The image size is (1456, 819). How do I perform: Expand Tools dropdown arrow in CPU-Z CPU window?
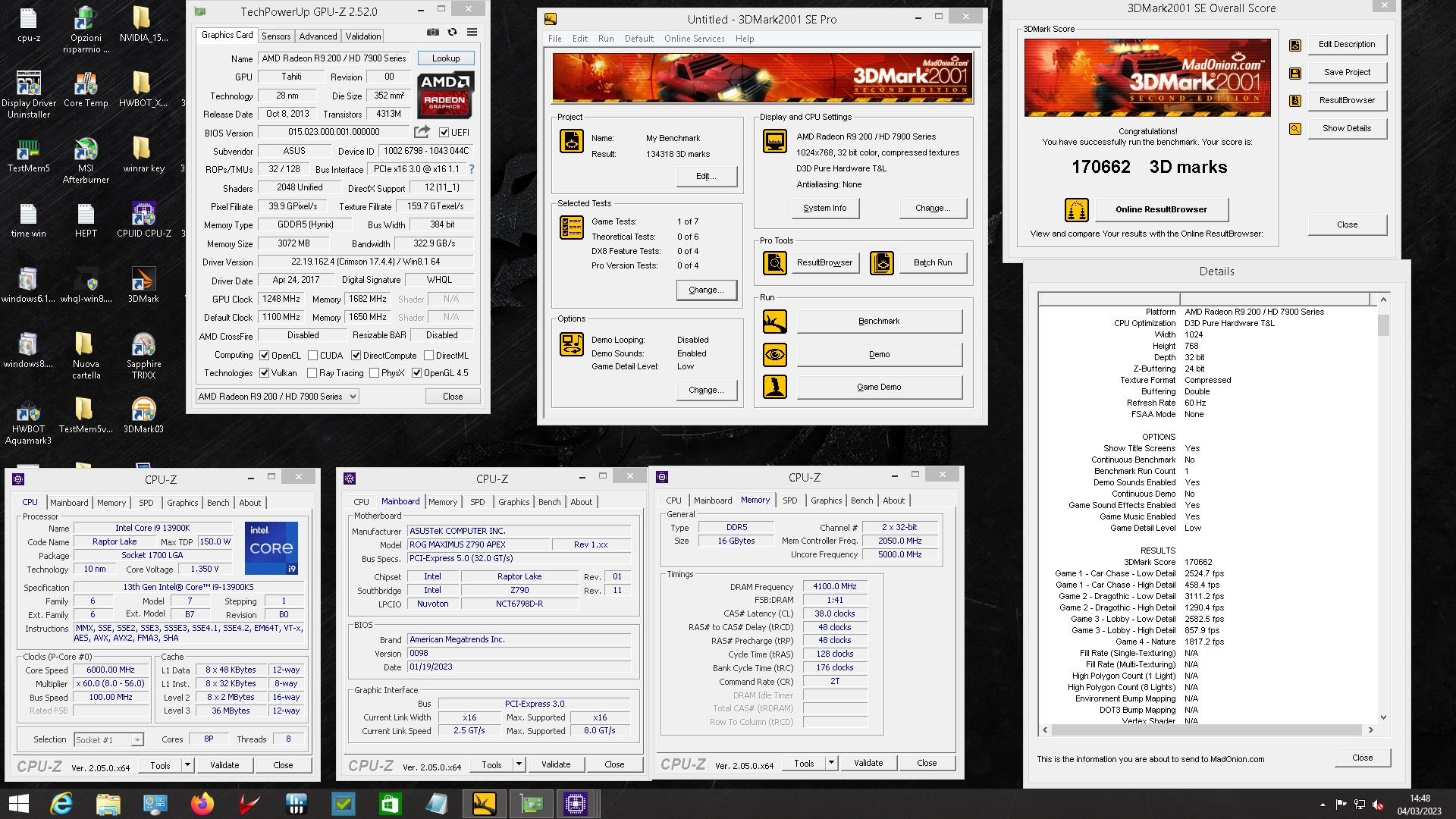click(x=187, y=765)
